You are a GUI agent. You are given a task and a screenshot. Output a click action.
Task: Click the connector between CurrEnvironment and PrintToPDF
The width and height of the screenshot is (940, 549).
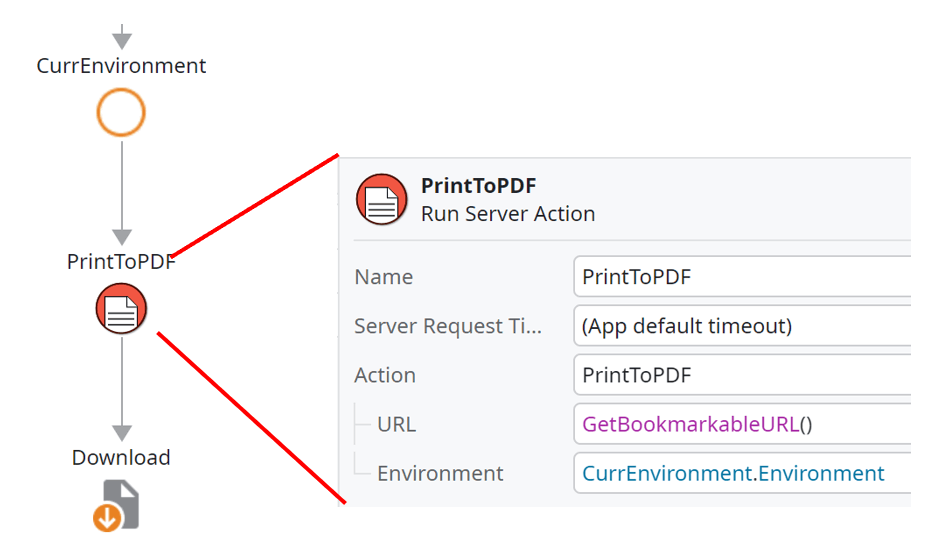(x=121, y=190)
